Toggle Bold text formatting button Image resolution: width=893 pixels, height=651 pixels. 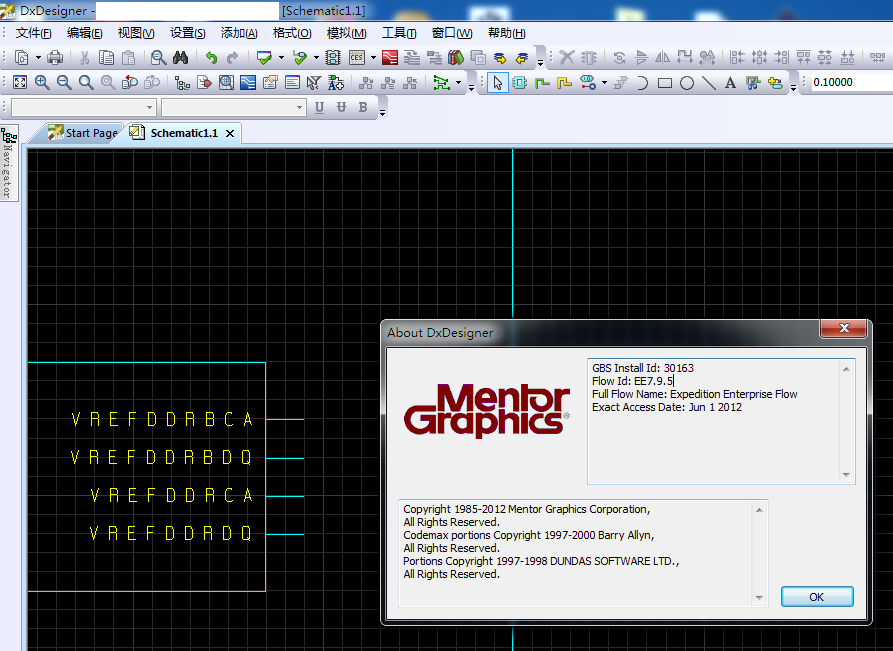pos(363,107)
